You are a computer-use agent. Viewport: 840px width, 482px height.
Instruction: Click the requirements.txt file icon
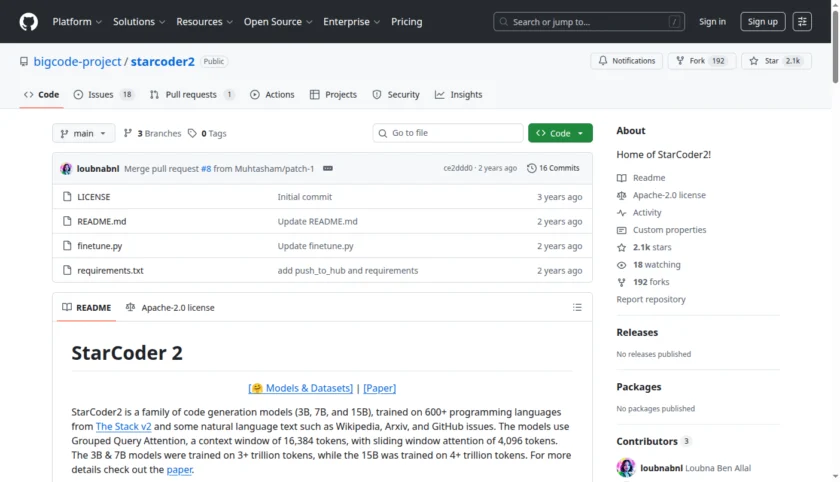point(67,270)
